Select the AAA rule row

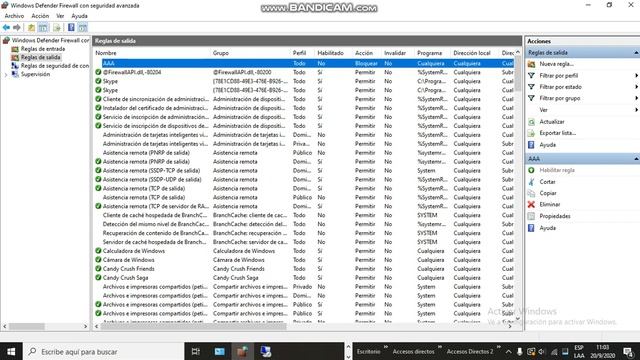click(304, 64)
